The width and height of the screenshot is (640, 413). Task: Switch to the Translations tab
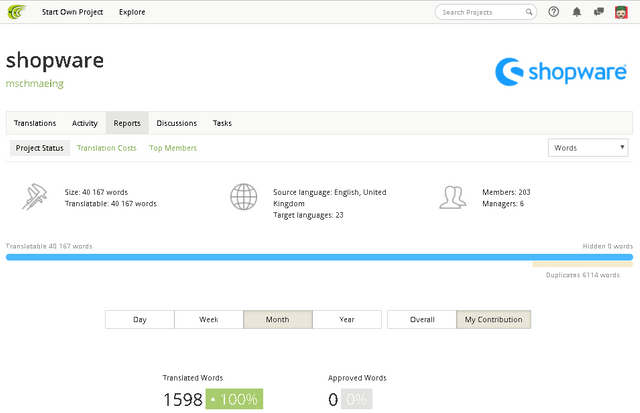tap(35, 123)
